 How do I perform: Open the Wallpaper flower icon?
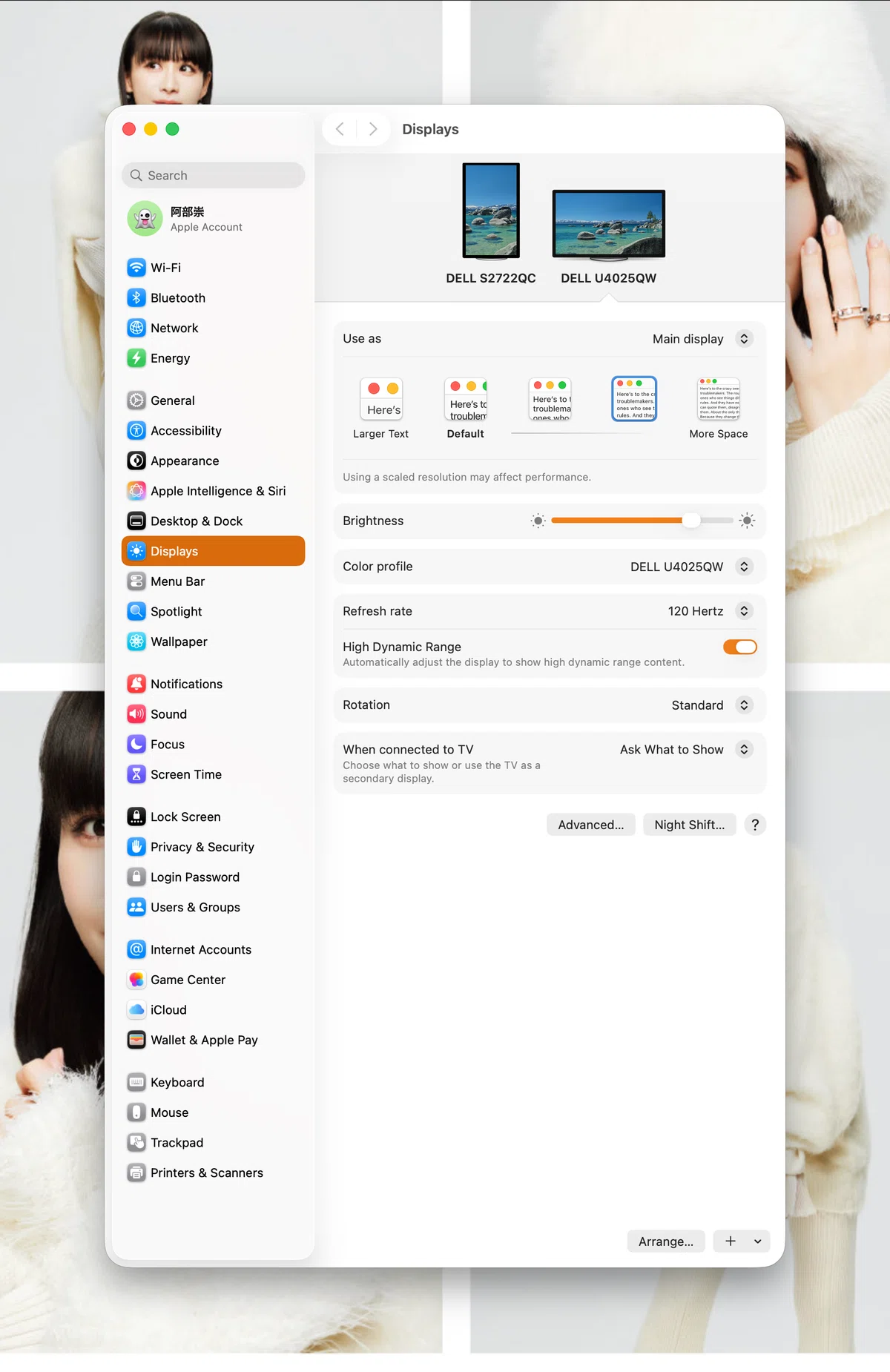point(136,642)
